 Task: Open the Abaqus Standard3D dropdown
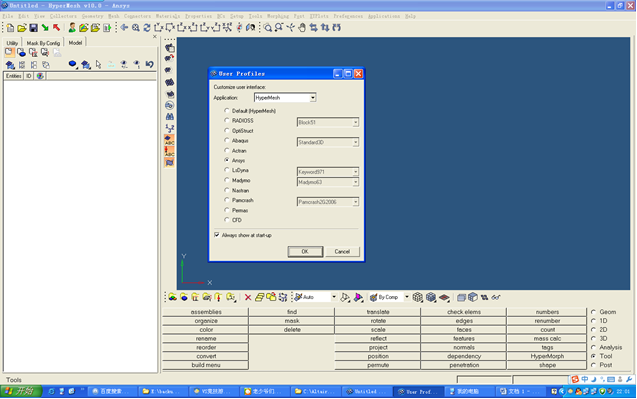click(355, 142)
